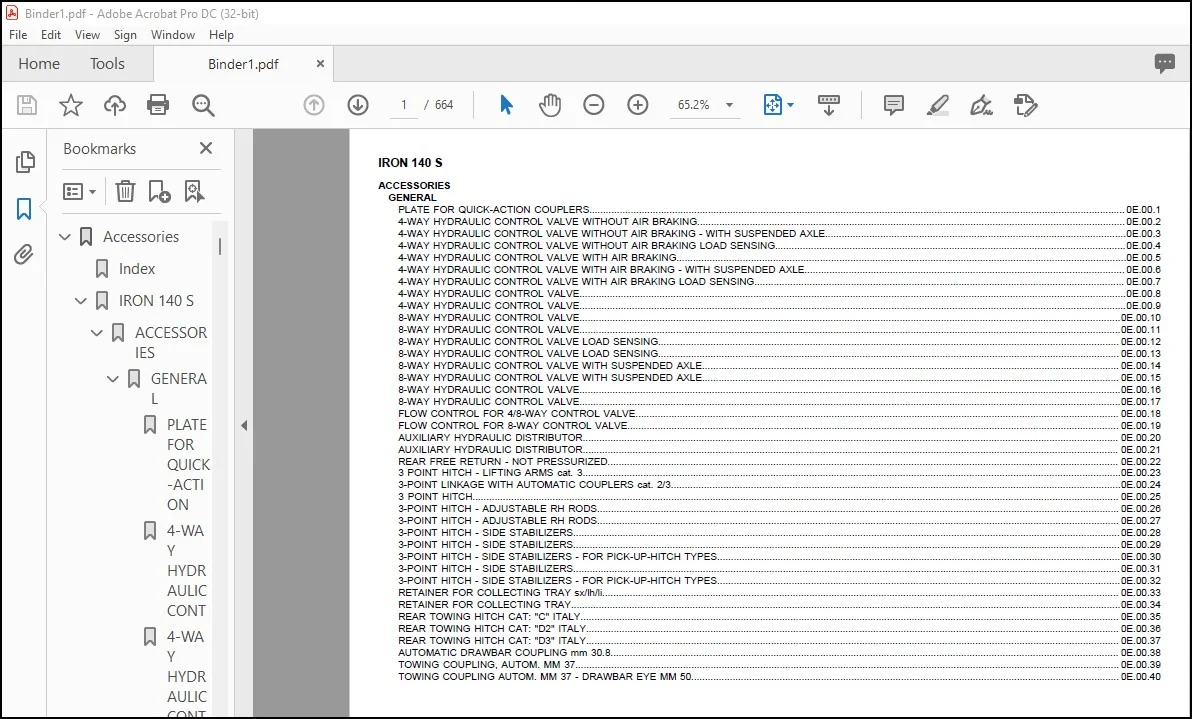1192x719 pixels.
Task: Click the 65.2% zoom value field
Action: (693, 105)
